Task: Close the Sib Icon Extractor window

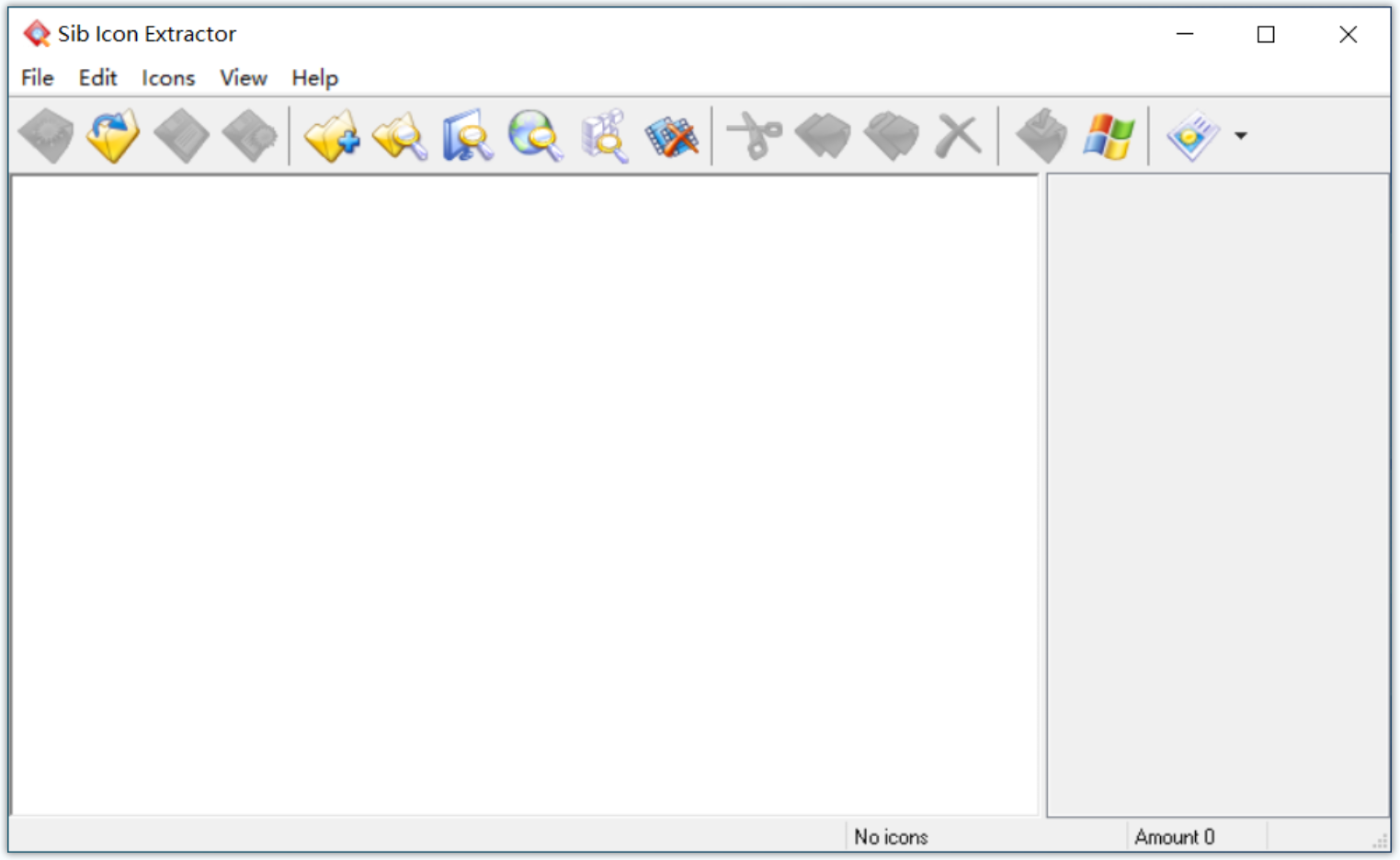Action: coord(1348,34)
